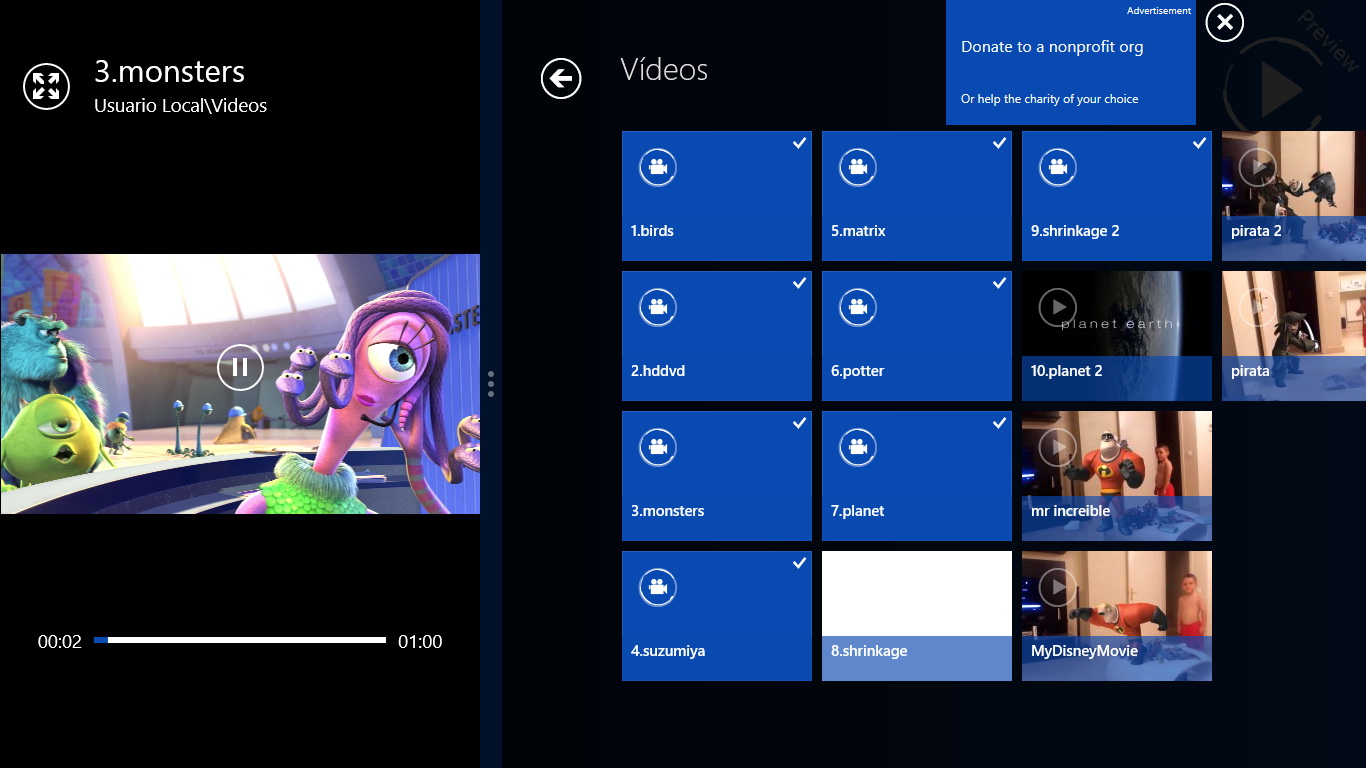Viewport: 1366px width, 768px height.
Task: Open the MyDisneyMovie video
Action: point(1116,615)
